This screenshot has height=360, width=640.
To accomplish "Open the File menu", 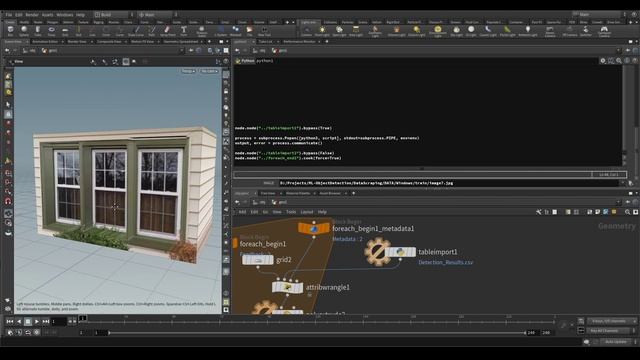I will [9, 15].
